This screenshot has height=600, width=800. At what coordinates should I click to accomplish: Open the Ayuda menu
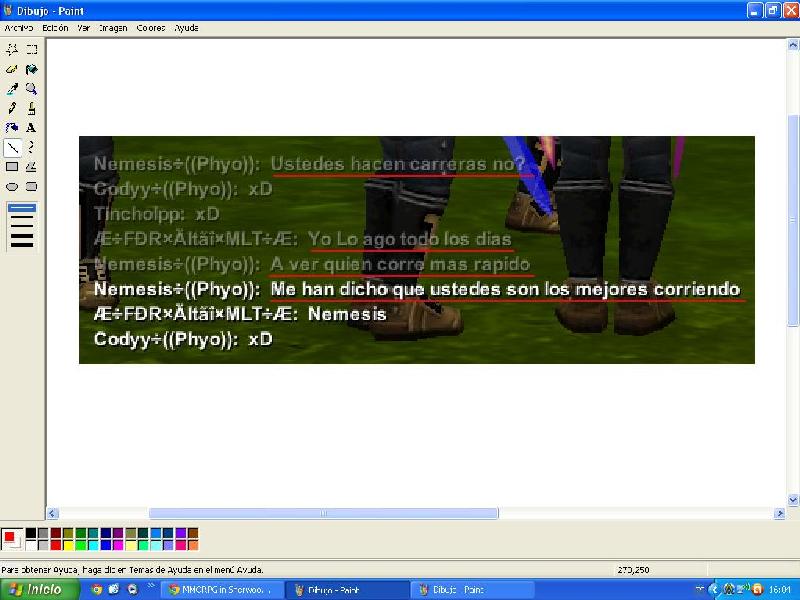click(186, 28)
